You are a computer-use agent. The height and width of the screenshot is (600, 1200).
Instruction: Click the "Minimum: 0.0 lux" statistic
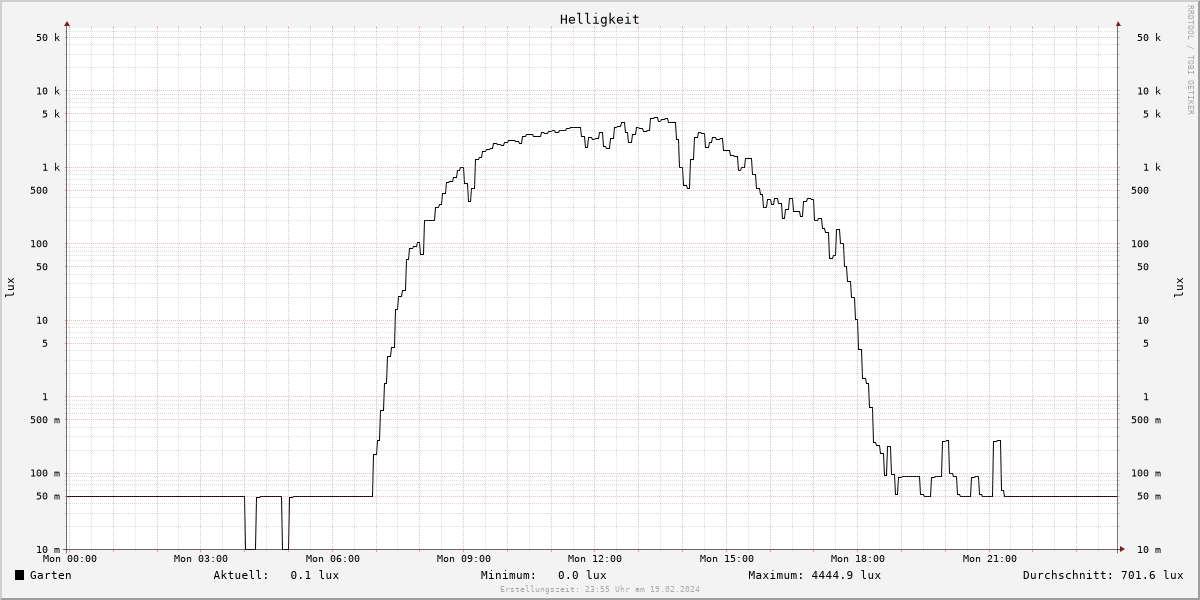click(543, 575)
